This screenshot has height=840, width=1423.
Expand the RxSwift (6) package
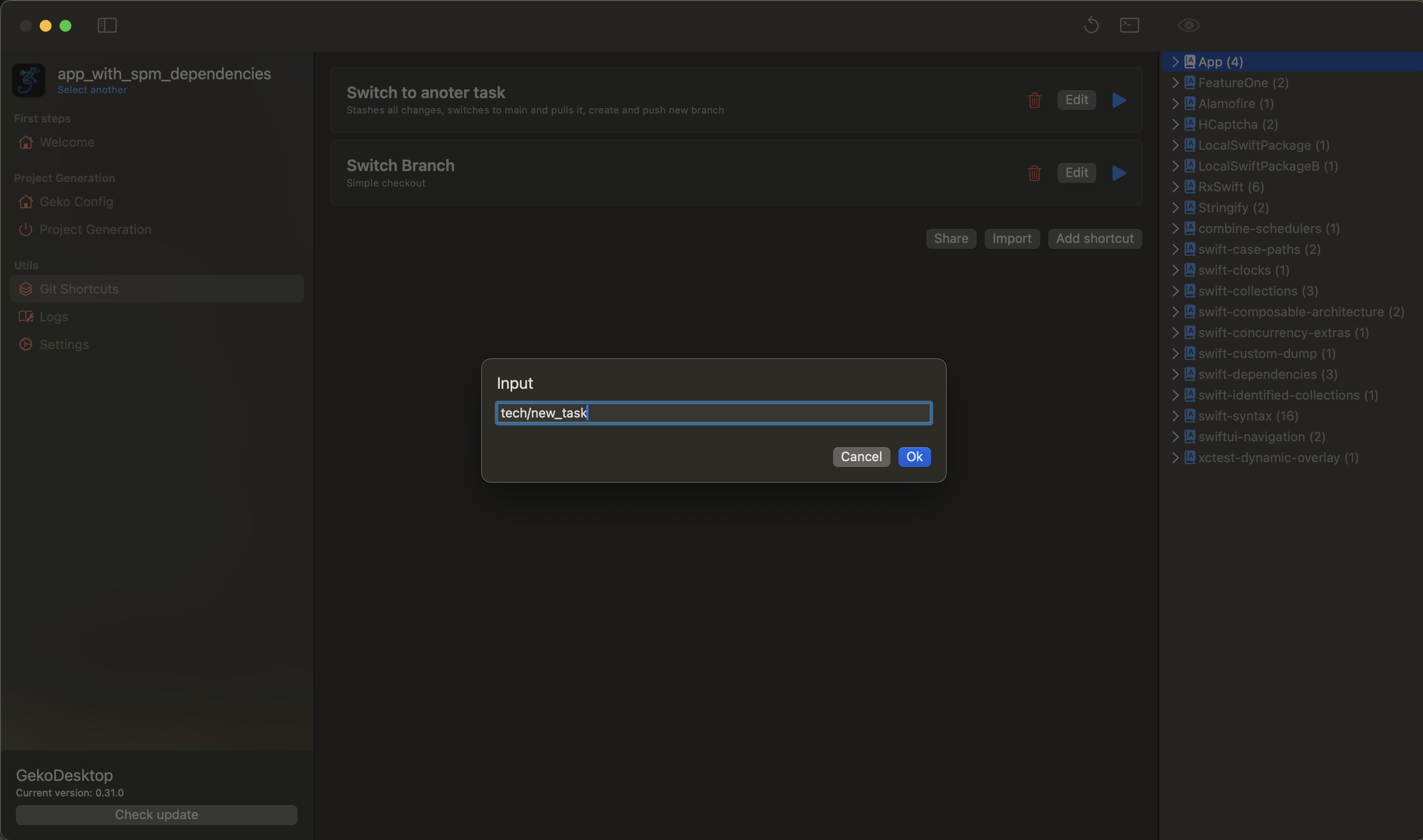point(1176,187)
